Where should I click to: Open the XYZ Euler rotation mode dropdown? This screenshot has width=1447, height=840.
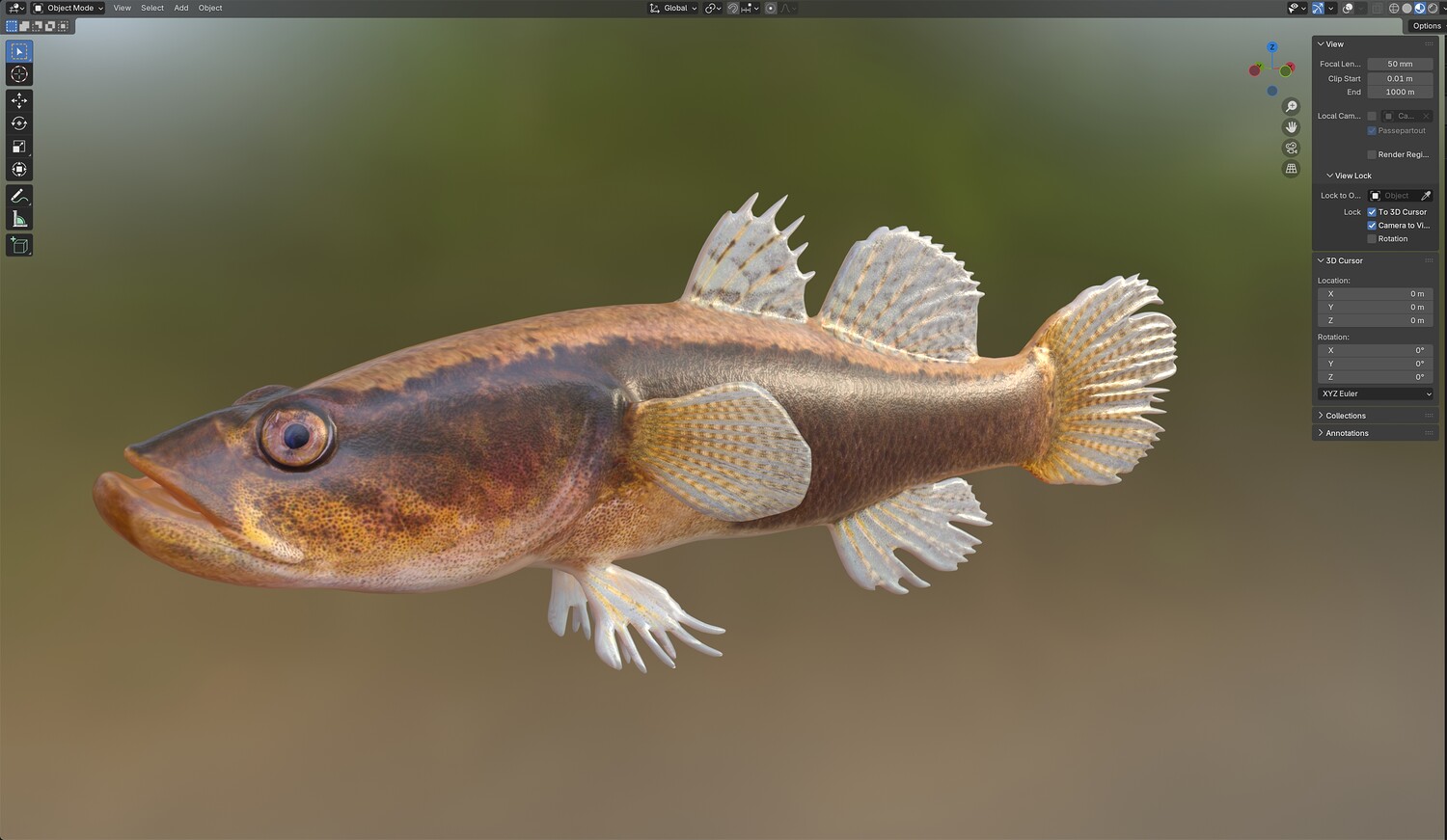coord(1375,393)
